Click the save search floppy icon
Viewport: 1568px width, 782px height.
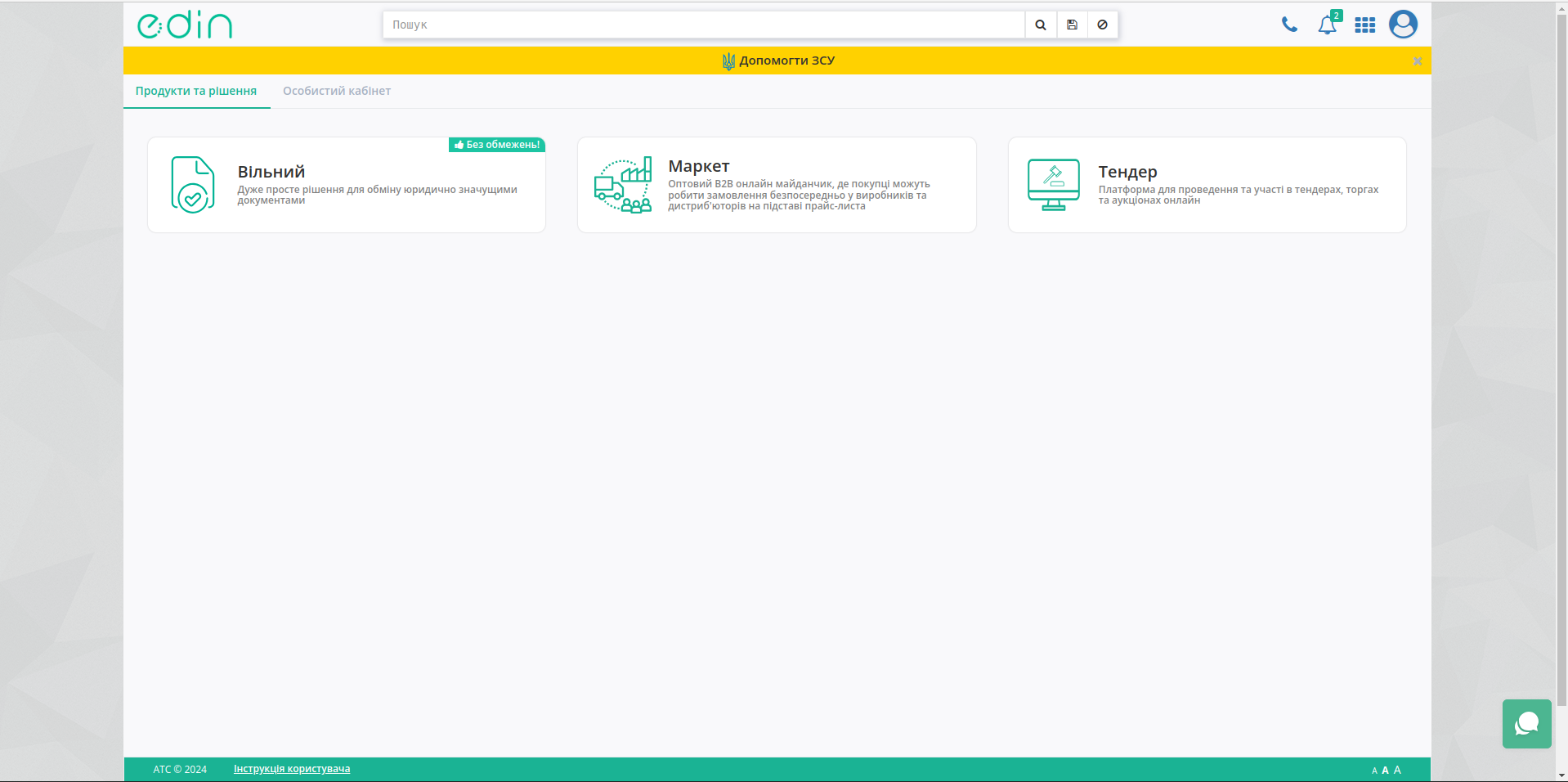[x=1072, y=25]
